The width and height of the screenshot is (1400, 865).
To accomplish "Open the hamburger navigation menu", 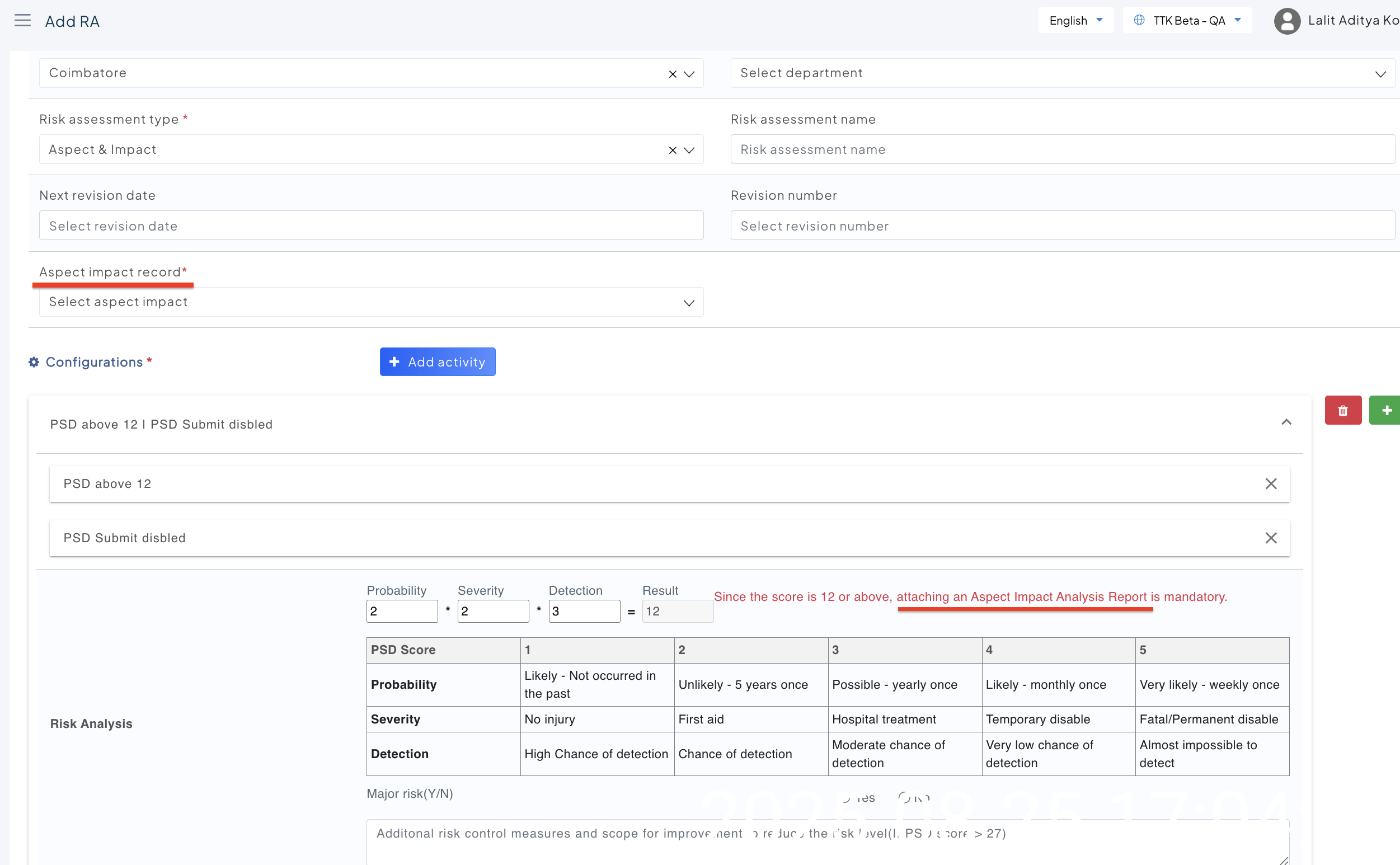I will 22,21.
